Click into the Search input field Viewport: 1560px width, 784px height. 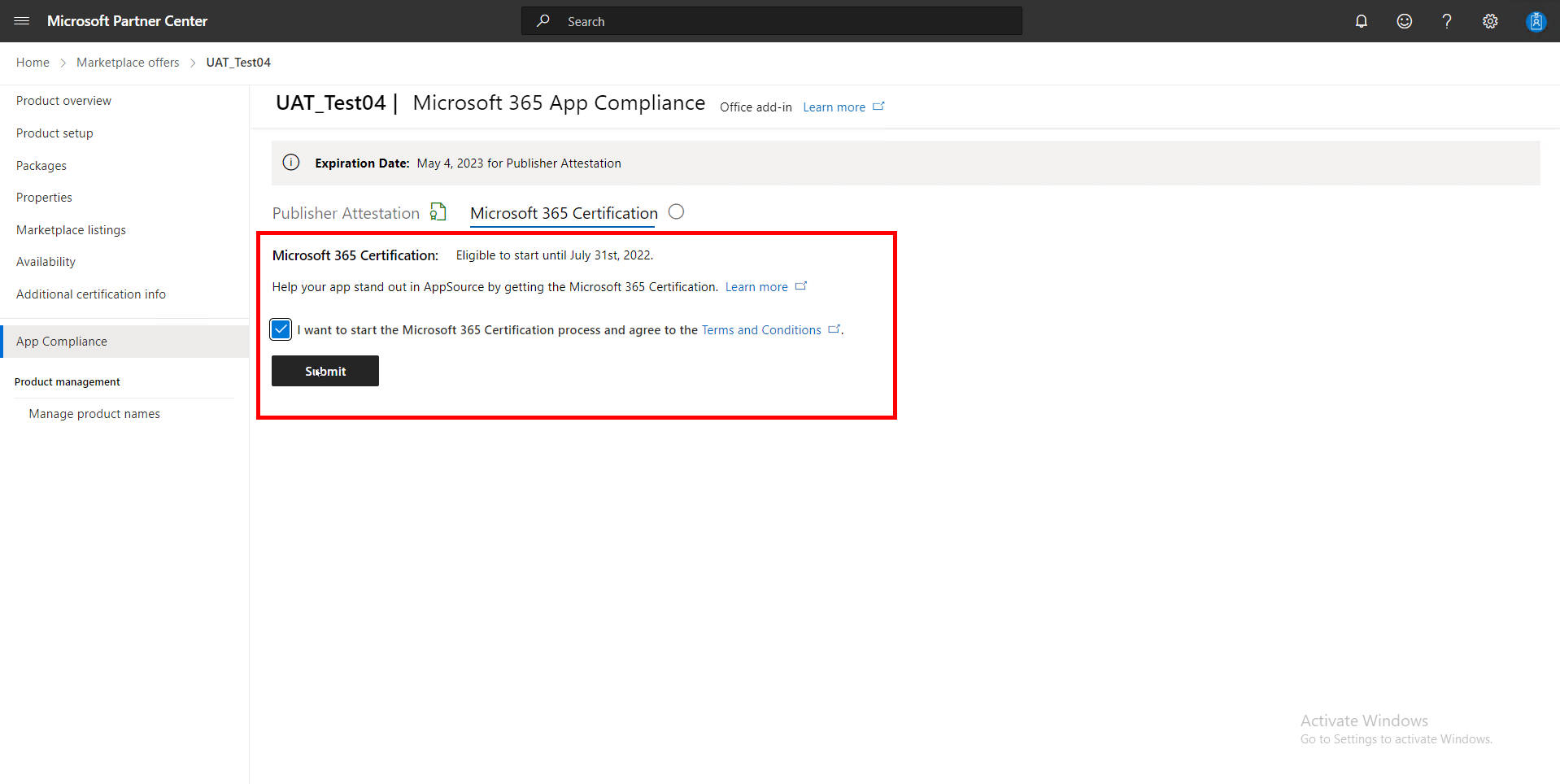772,21
